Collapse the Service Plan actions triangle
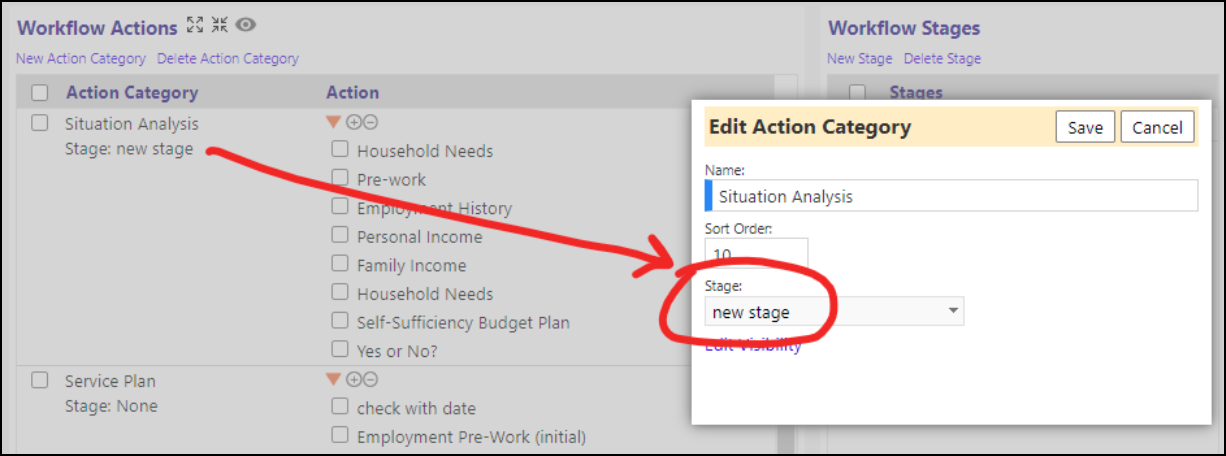This screenshot has width=1226, height=456. (334, 379)
